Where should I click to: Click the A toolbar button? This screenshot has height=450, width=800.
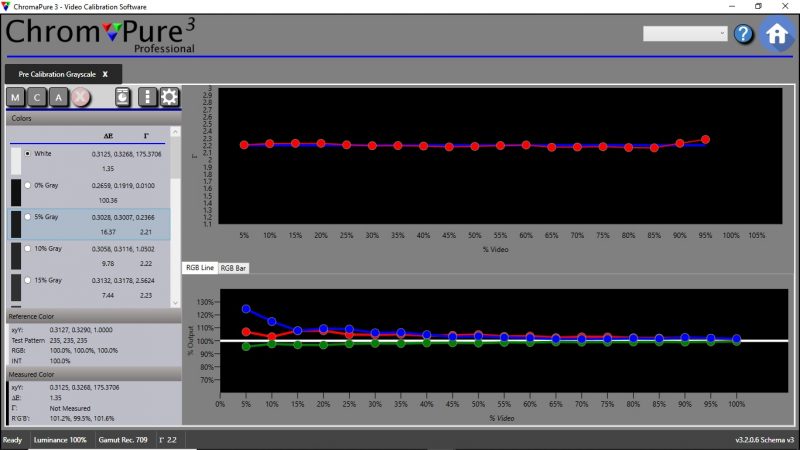click(59, 97)
